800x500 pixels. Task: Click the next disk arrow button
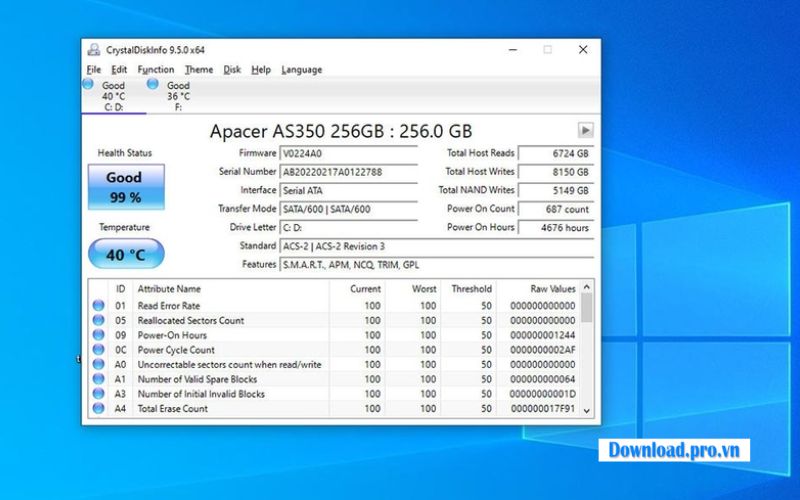click(x=585, y=131)
